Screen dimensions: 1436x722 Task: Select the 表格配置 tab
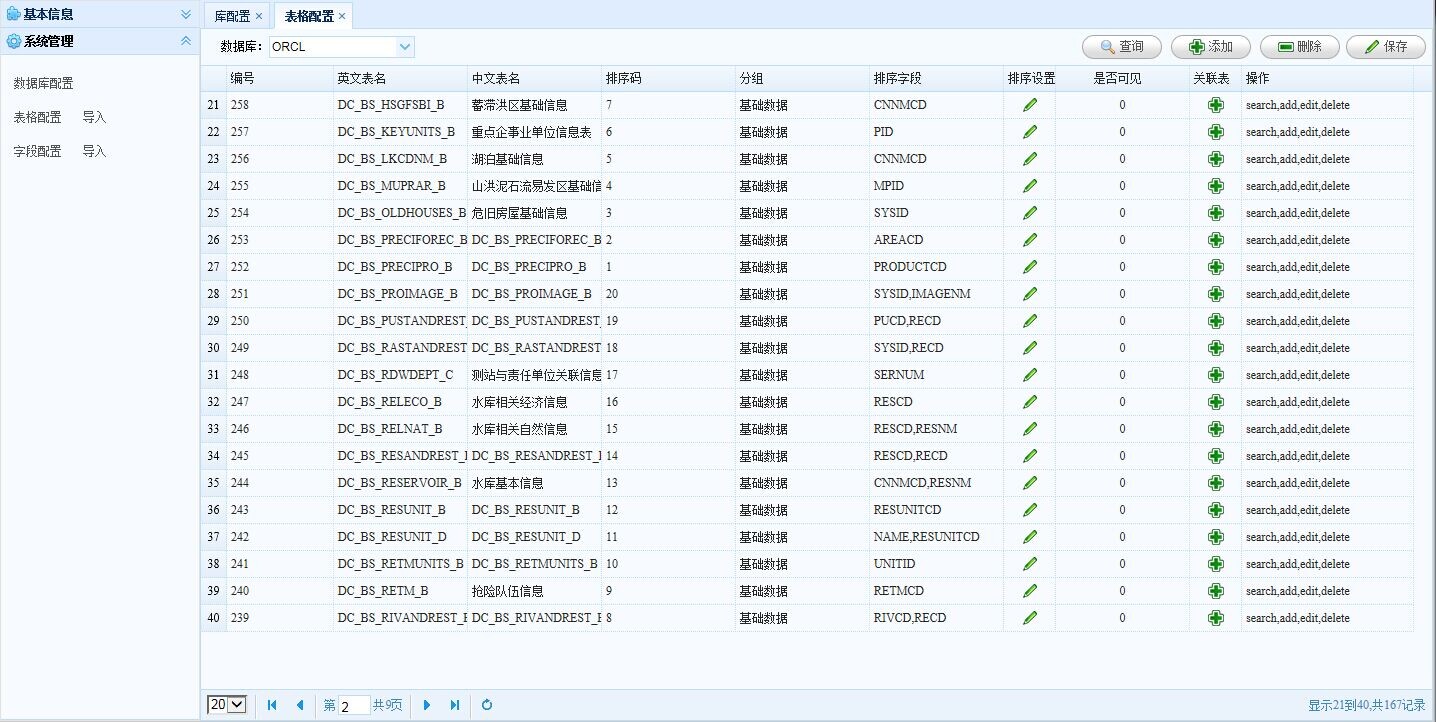310,15
